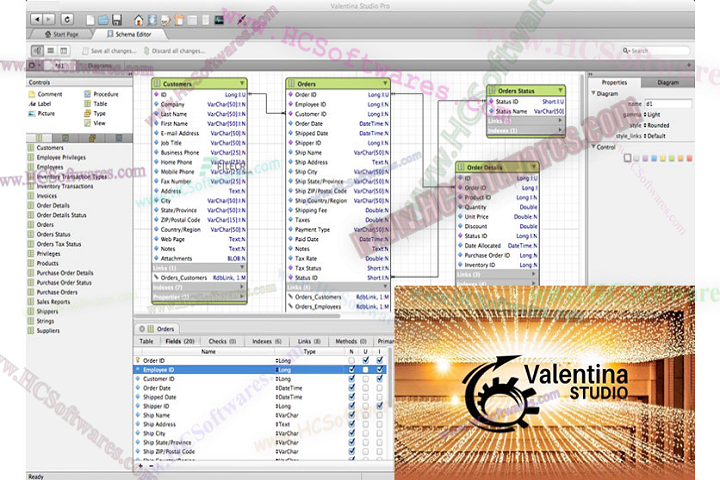The height and width of the screenshot is (480, 720).
Task: Click the eyedropper pen toolbar icon
Action: pyautogui.click(x=242, y=20)
